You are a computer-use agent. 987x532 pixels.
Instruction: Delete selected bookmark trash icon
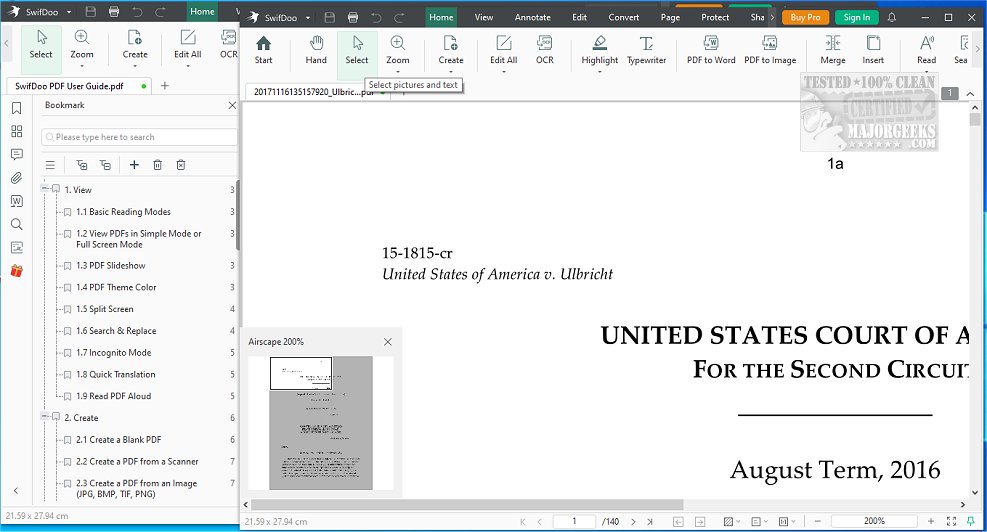[157, 165]
